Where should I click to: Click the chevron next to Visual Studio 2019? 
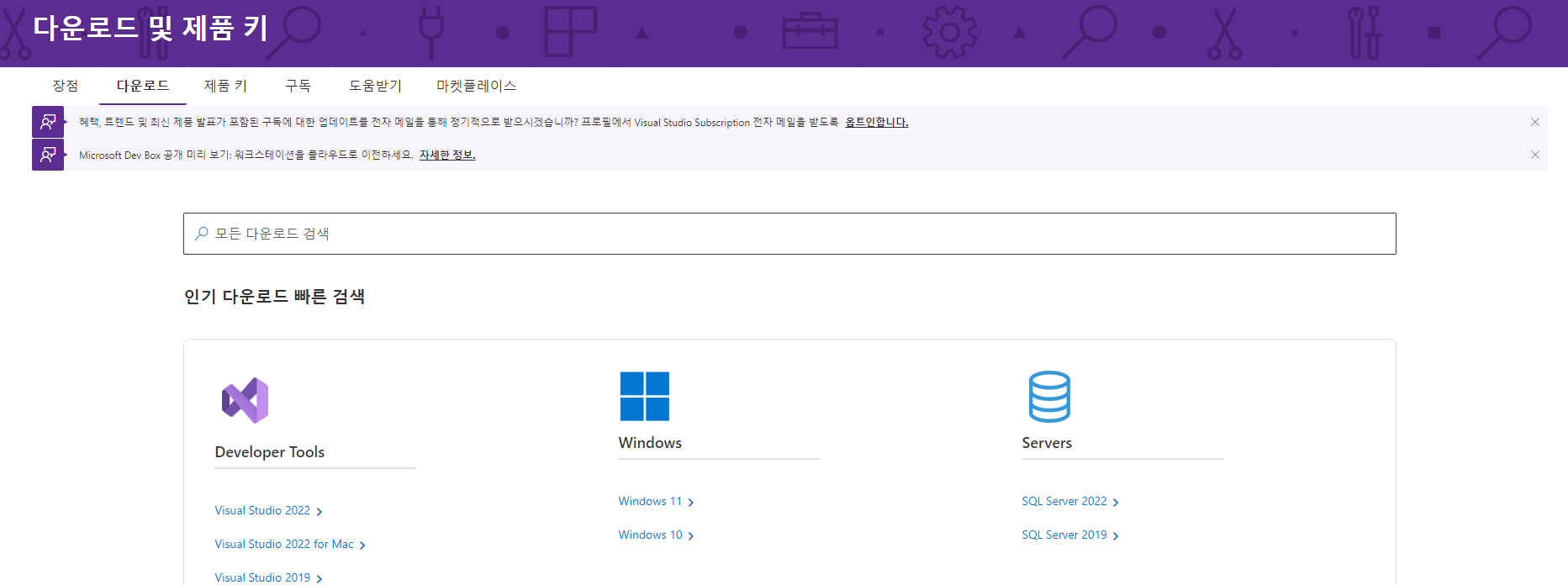[319, 579]
